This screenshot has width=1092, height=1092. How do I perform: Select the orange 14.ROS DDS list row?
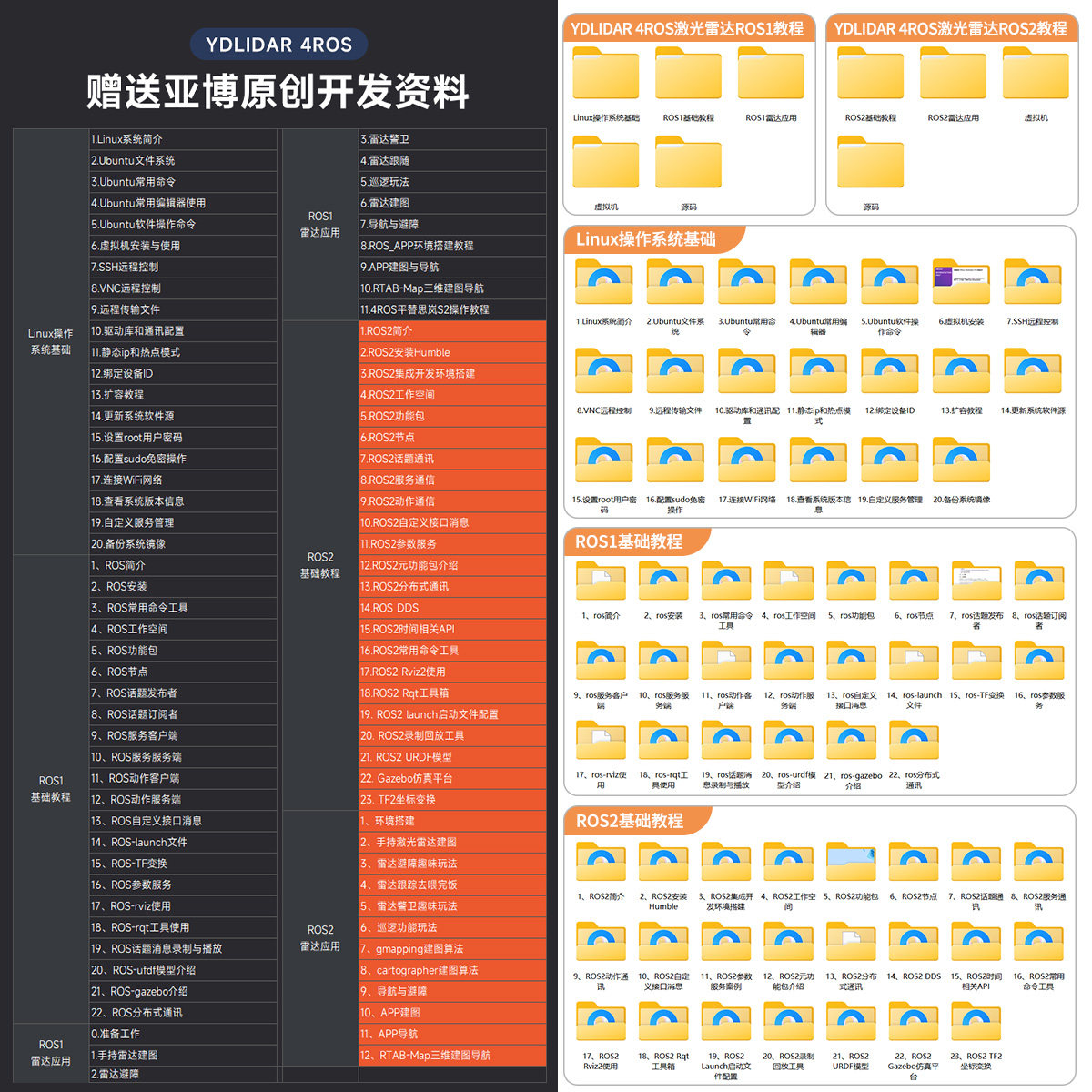coord(452,608)
